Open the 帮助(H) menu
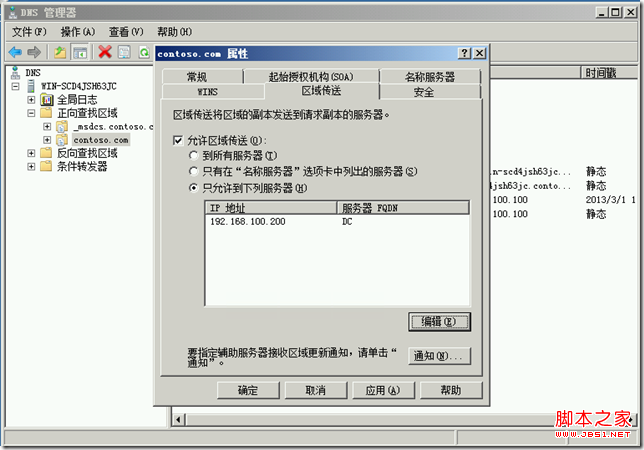644x450 pixels. [x=175, y=32]
